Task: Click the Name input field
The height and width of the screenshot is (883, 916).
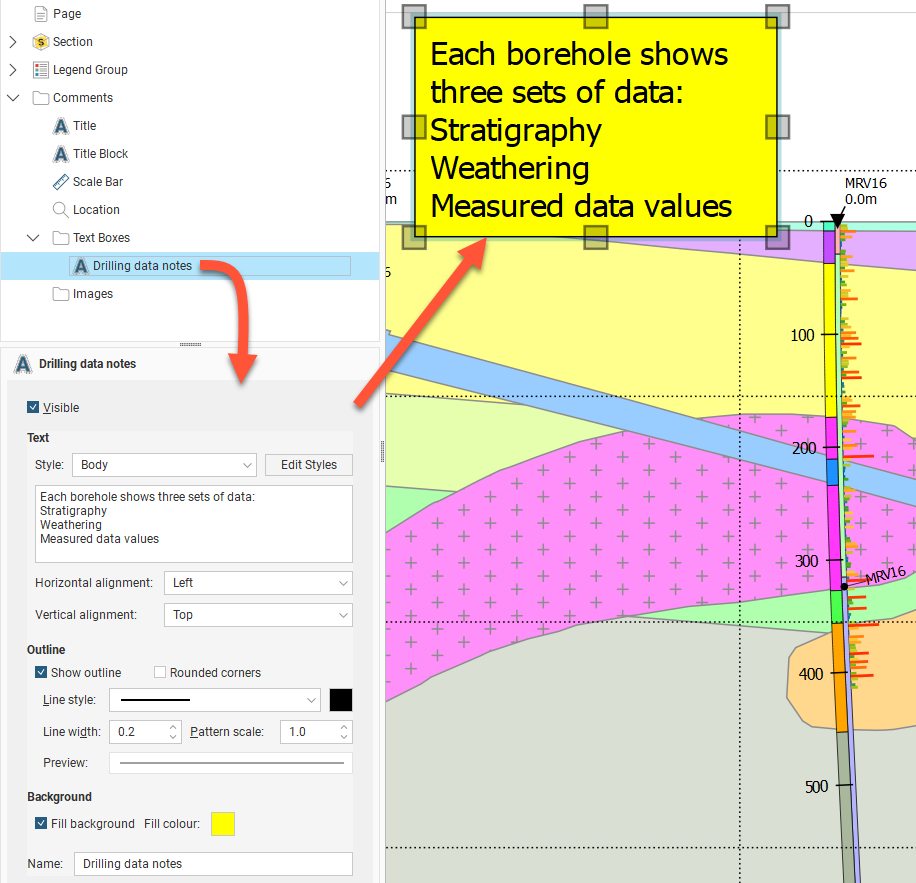Action: pos(213,864)
